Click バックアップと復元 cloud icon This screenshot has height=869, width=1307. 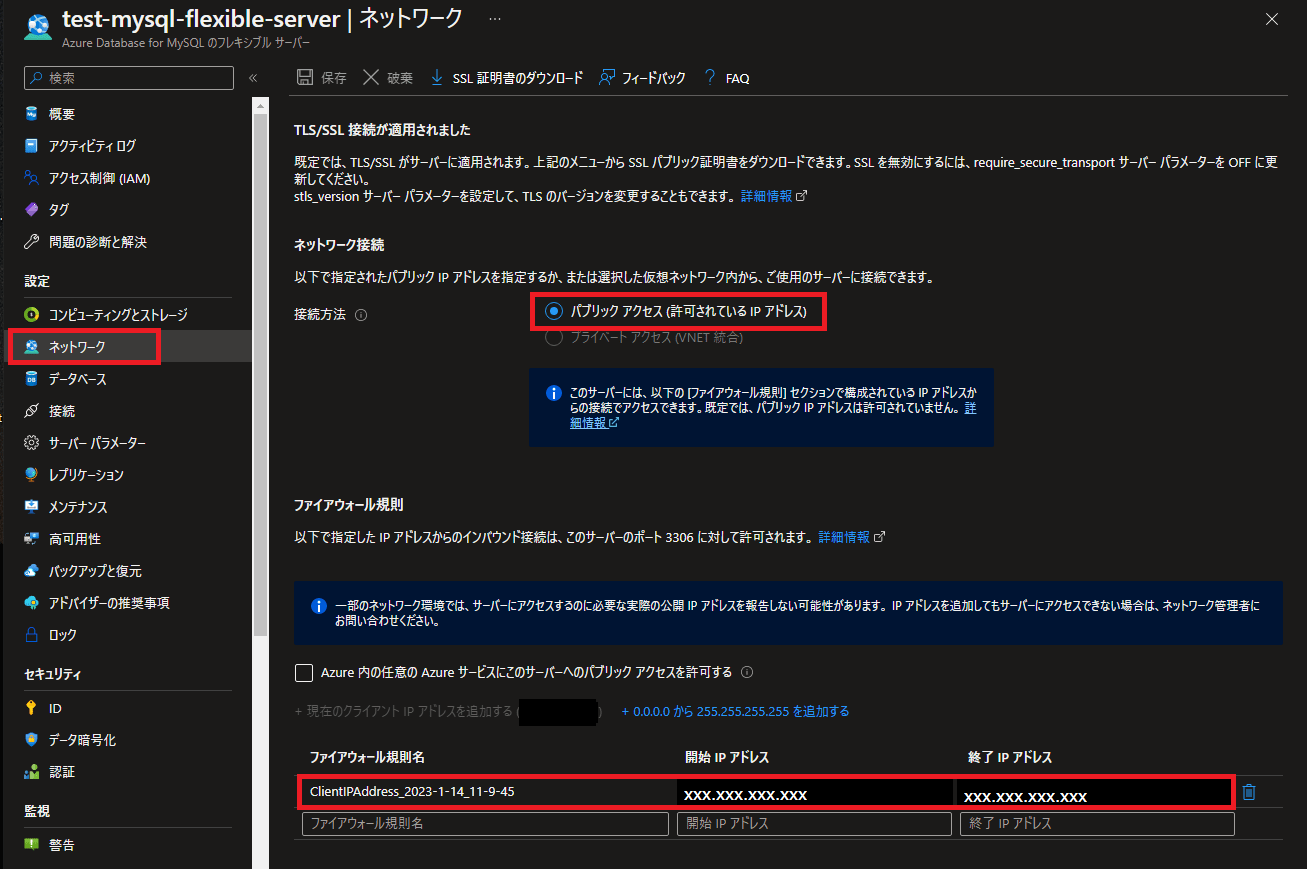click(x=31, y=571)
